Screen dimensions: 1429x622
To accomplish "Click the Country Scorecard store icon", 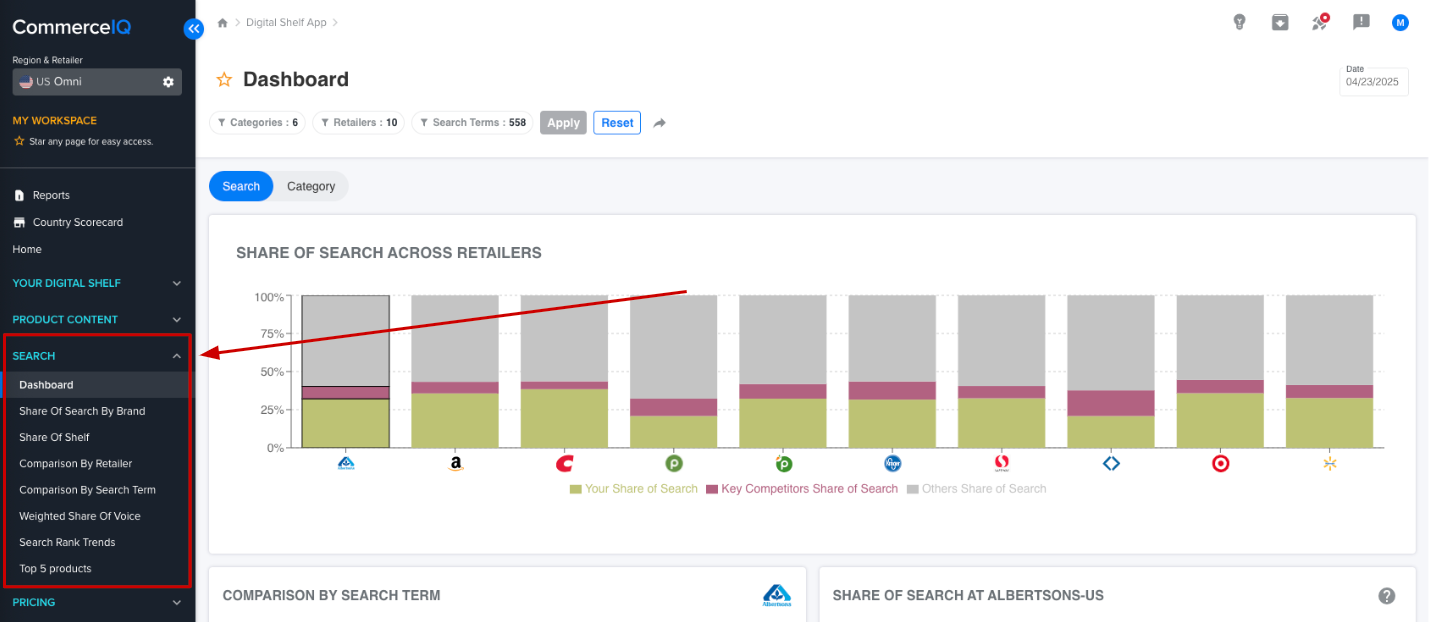I will [19, 222].
